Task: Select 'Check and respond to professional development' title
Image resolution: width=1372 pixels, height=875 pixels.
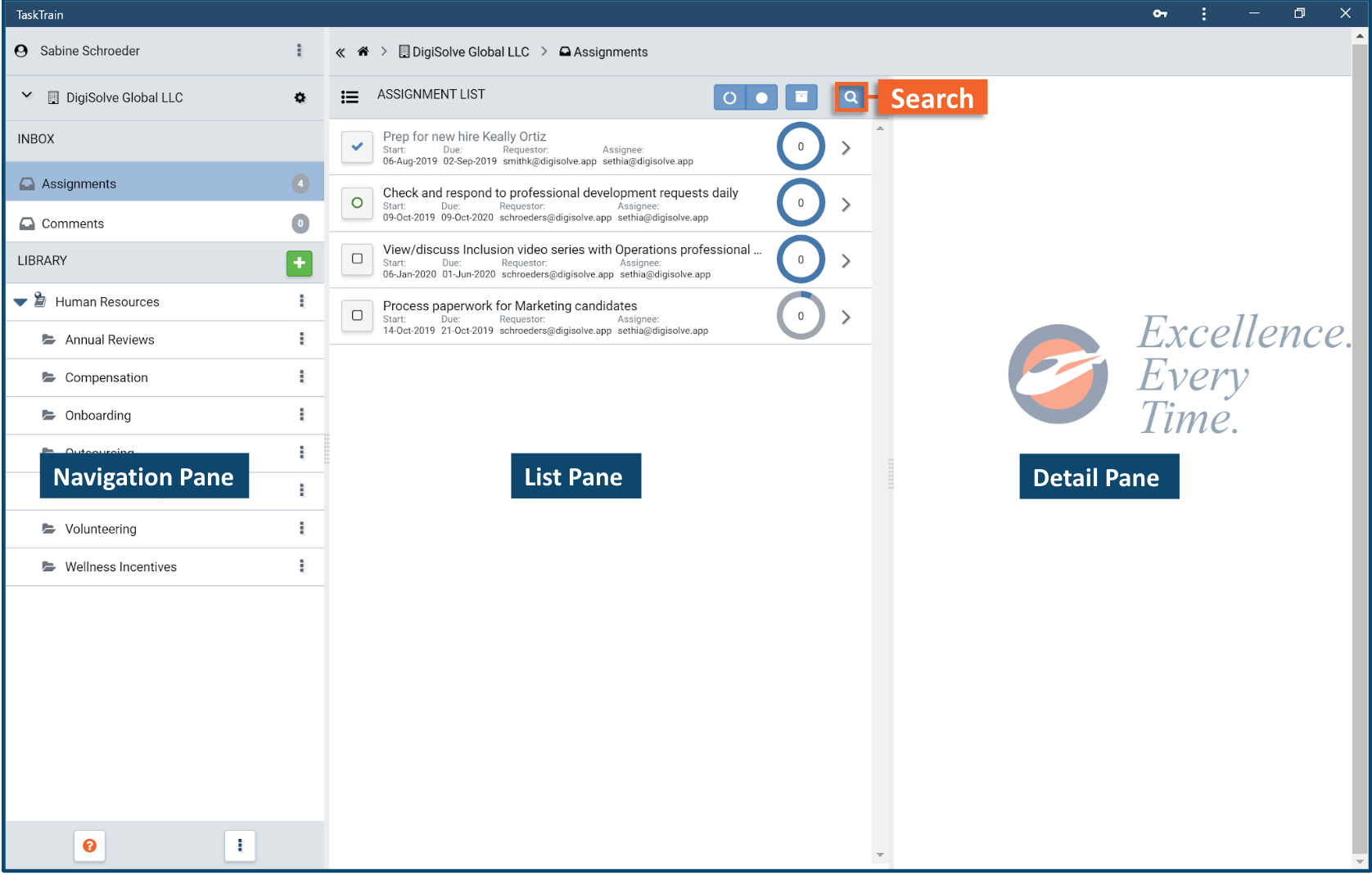Action: (561, 192)
